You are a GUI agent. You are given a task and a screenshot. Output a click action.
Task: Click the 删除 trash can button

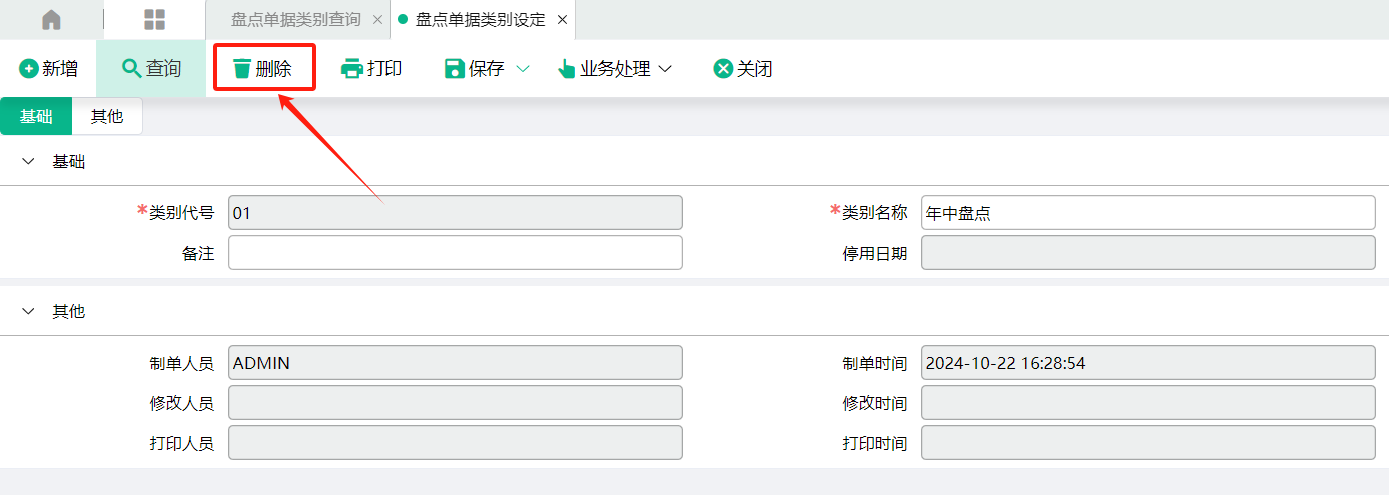tap(263, 69)
